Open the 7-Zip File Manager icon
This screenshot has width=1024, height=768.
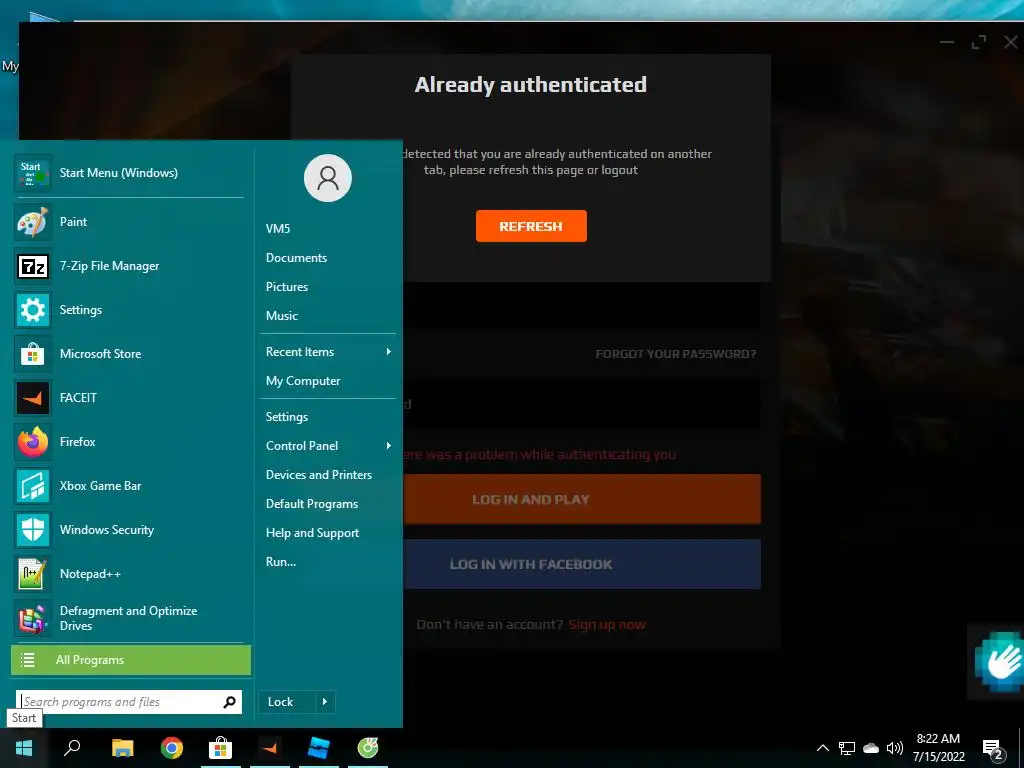point(32,266)
